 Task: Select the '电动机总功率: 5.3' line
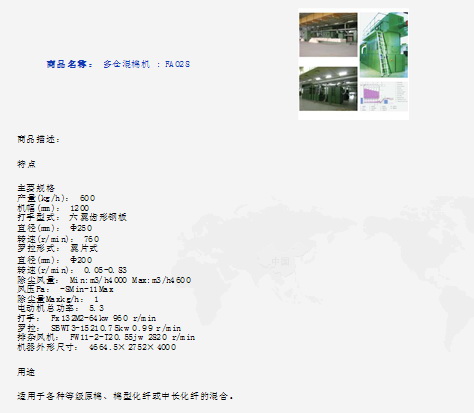(x=60, y=308)
